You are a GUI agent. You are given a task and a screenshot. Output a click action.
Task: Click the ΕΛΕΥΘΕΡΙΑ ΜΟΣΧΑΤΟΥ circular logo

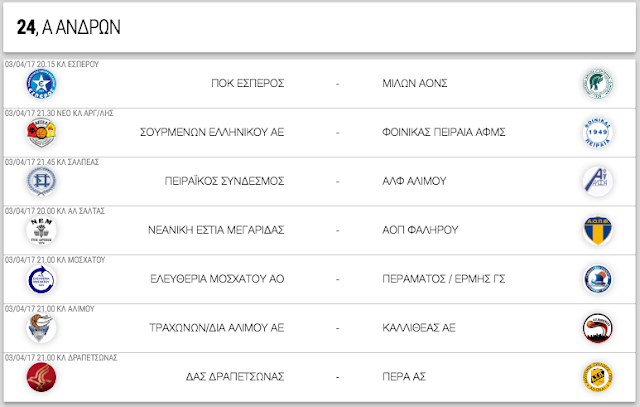[41, 280]
